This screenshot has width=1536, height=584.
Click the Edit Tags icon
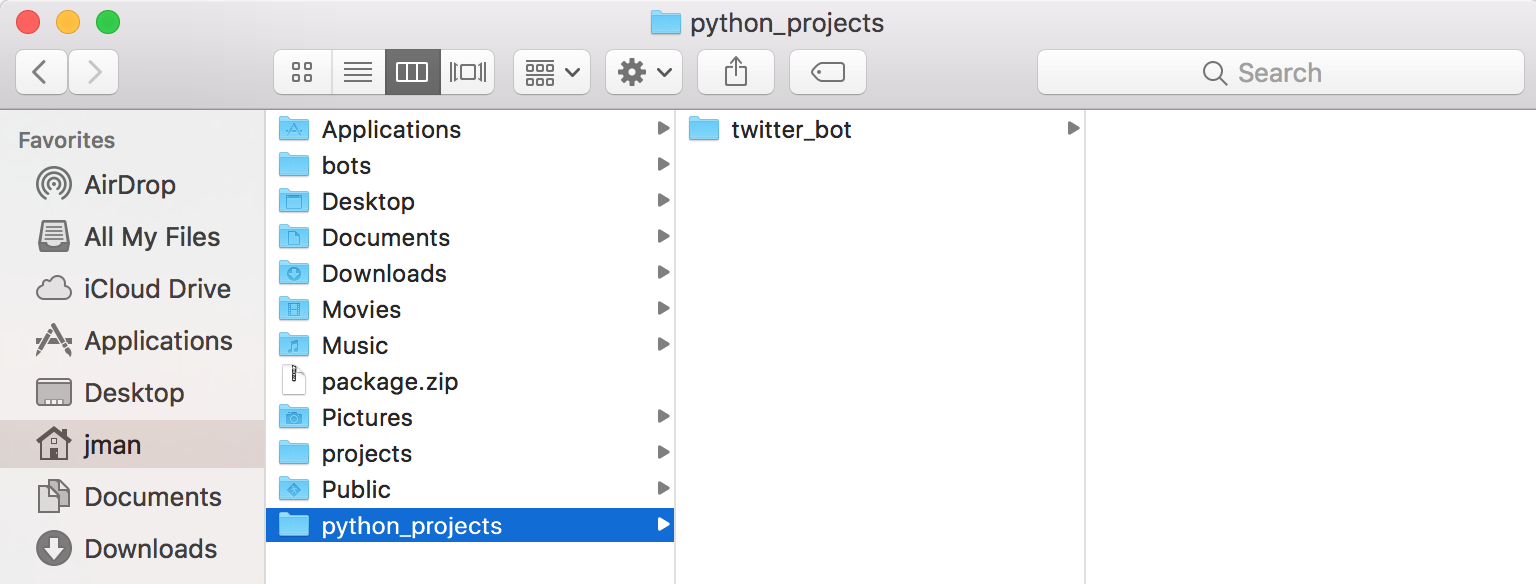coord(828,72)
